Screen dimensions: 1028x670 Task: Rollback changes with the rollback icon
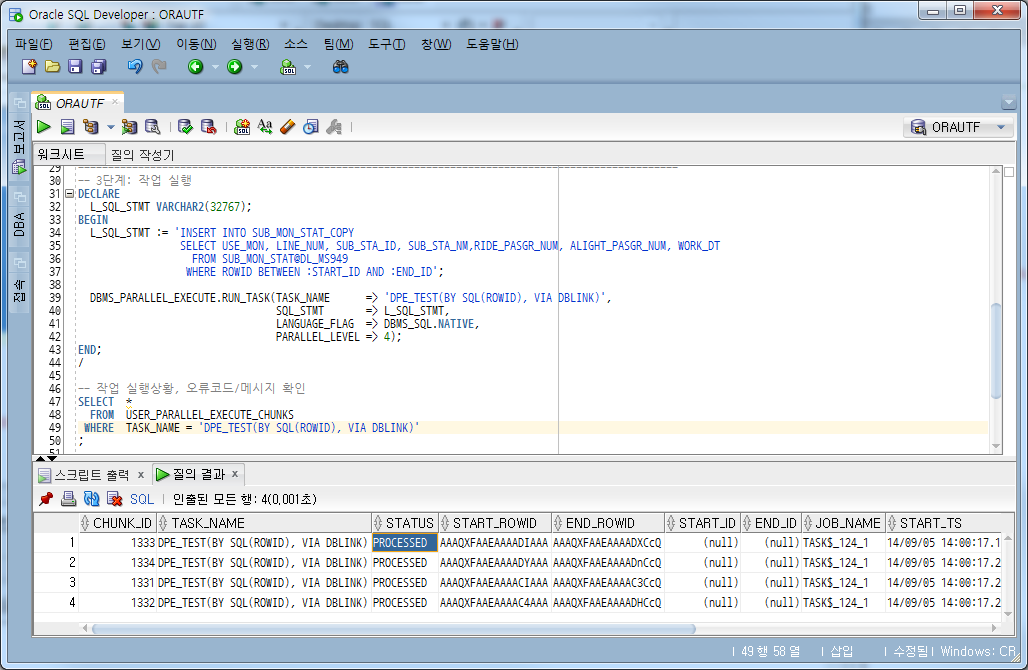click(208, 127)
